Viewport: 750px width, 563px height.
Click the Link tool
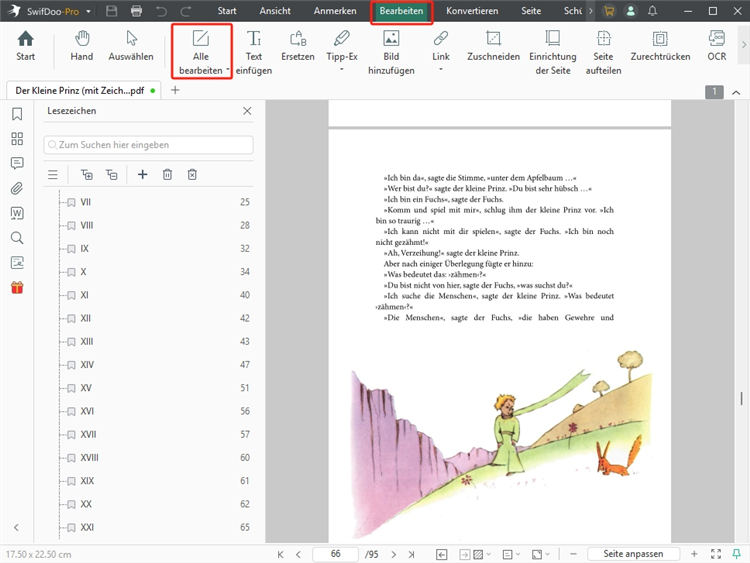tap(441, 46)
